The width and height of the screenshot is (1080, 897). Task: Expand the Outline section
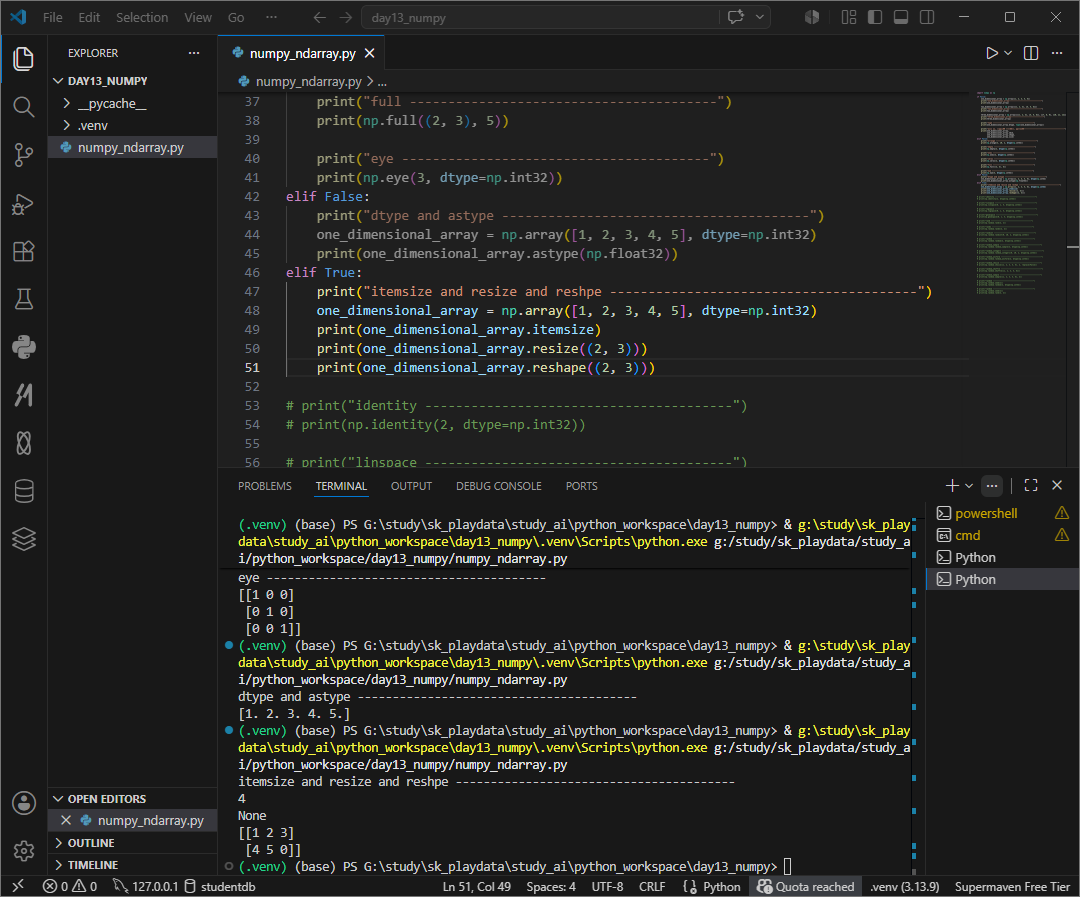(x=132, y=843)
